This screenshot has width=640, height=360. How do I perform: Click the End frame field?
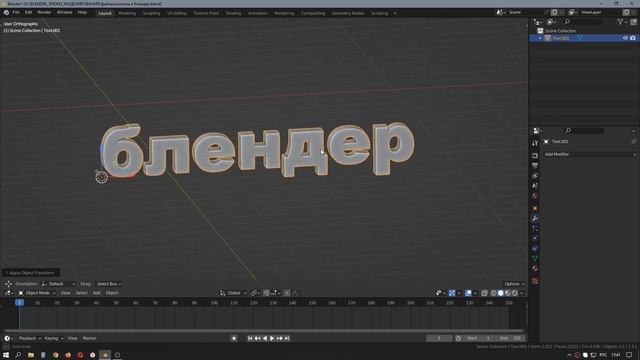click(510, 338)
